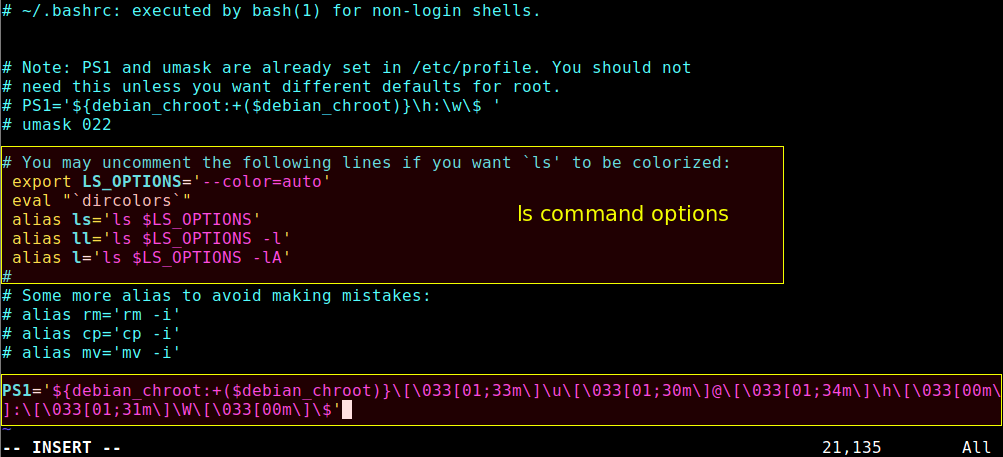Click the white block cursor after PS1 string
This screenshot has width=1003, height=457.
click(348, 409)
